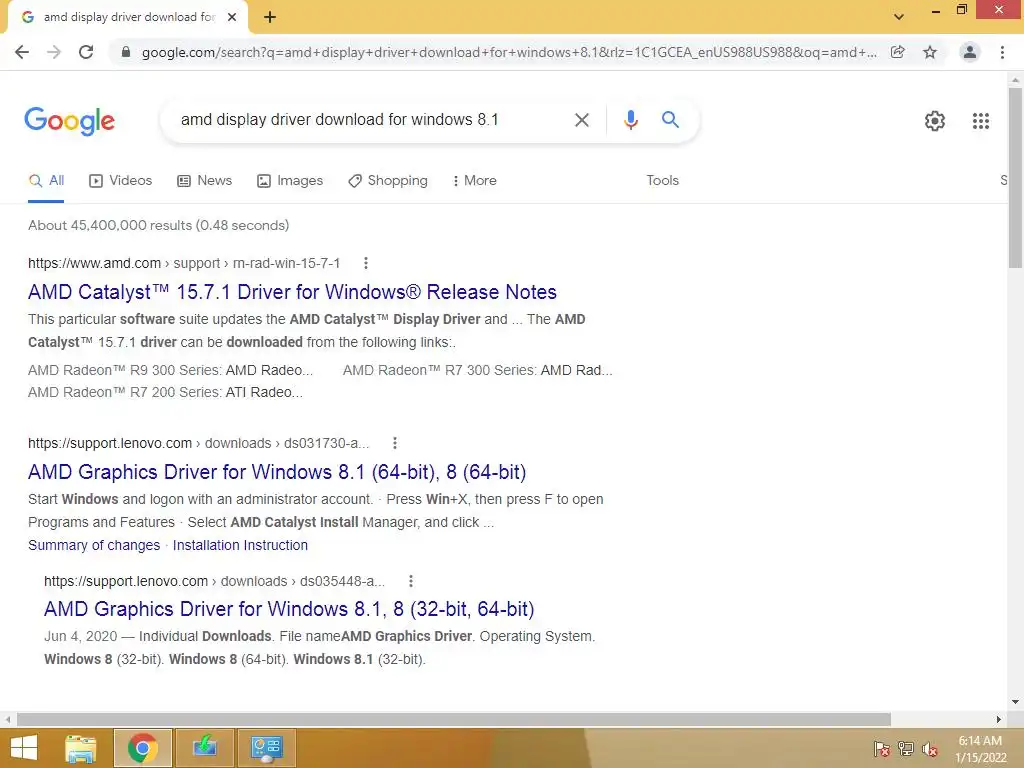Open the three-dot menu beside amd.com result
This screenshot has width=1024, height=768.
click(x=366, y=263)
